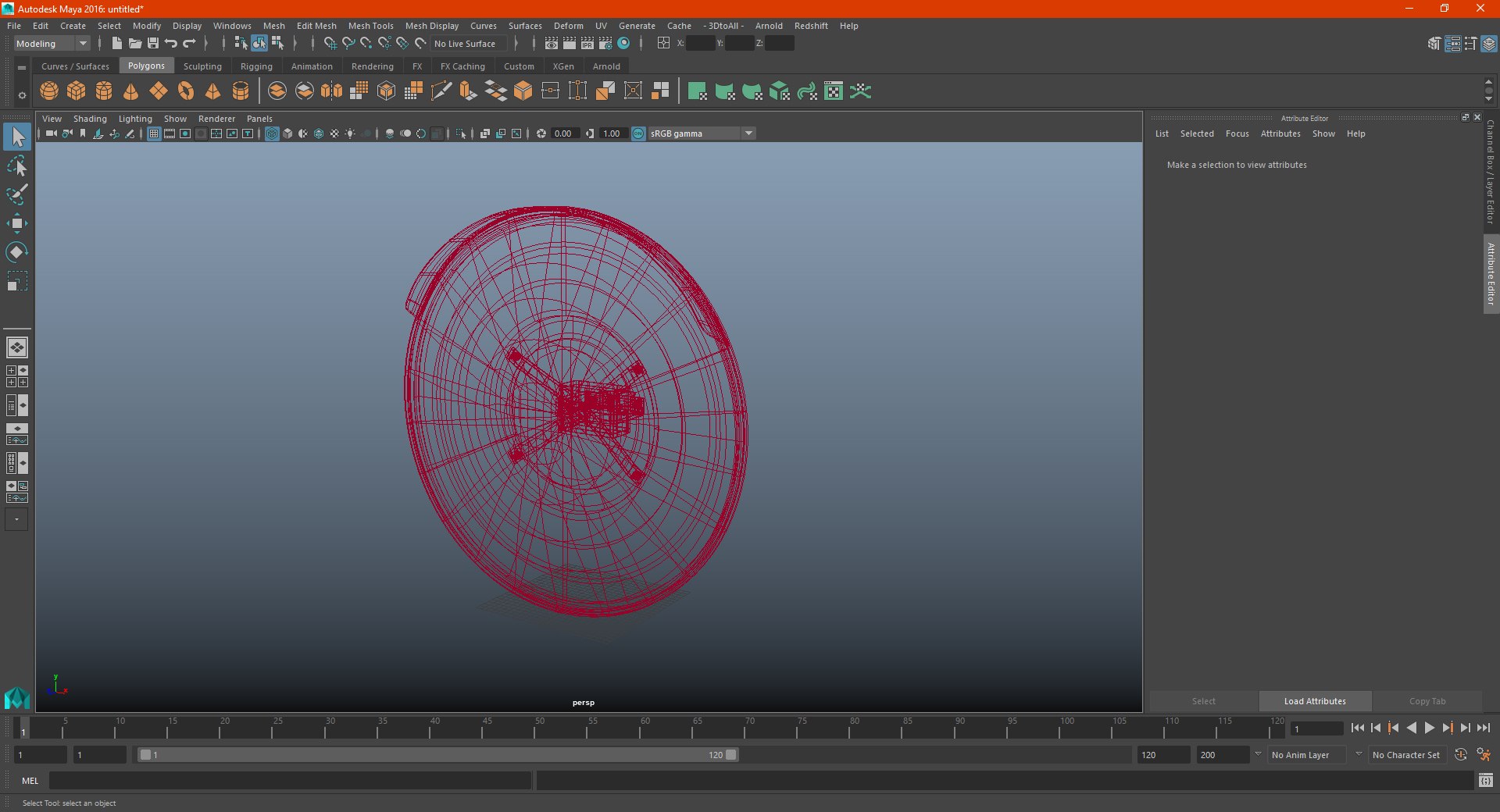This screenshot has height=812, width=1500.
Task: Click the Select tool arrow
Action: click(x=17, y=137)
